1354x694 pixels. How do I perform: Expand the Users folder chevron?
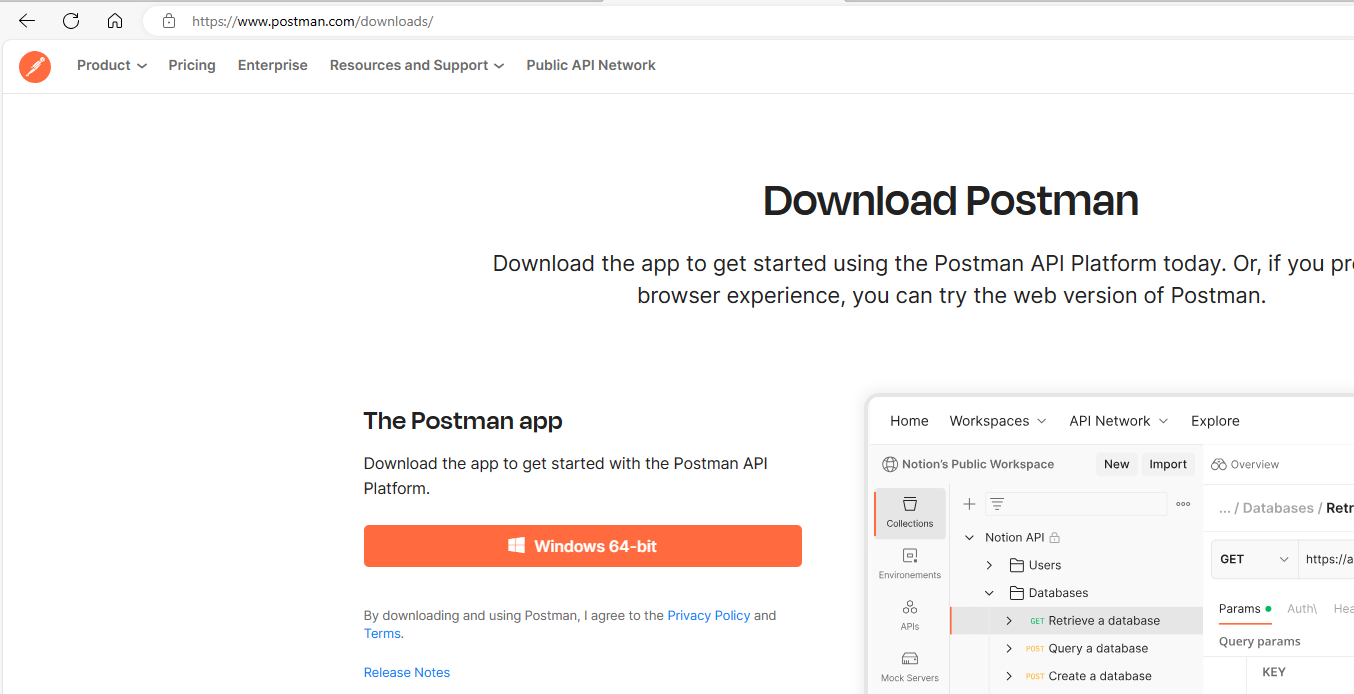(x=989, y=565)
